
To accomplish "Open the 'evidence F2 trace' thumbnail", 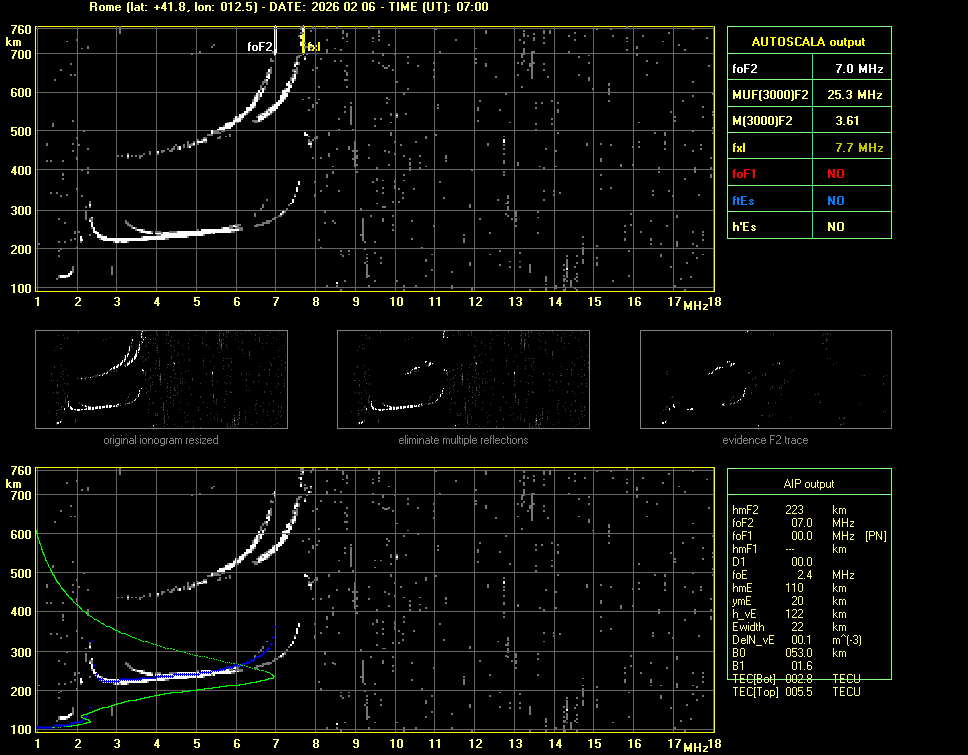I will [766, 379].
